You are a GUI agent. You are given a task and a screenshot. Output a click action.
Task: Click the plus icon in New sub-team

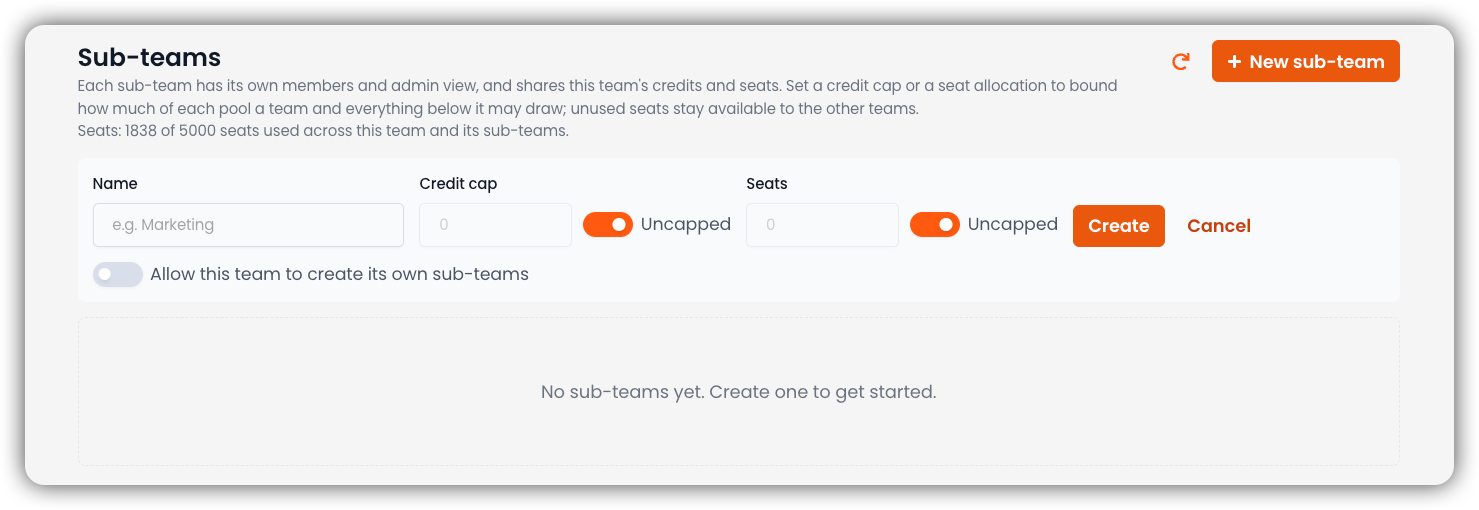tap(1234, 62)
